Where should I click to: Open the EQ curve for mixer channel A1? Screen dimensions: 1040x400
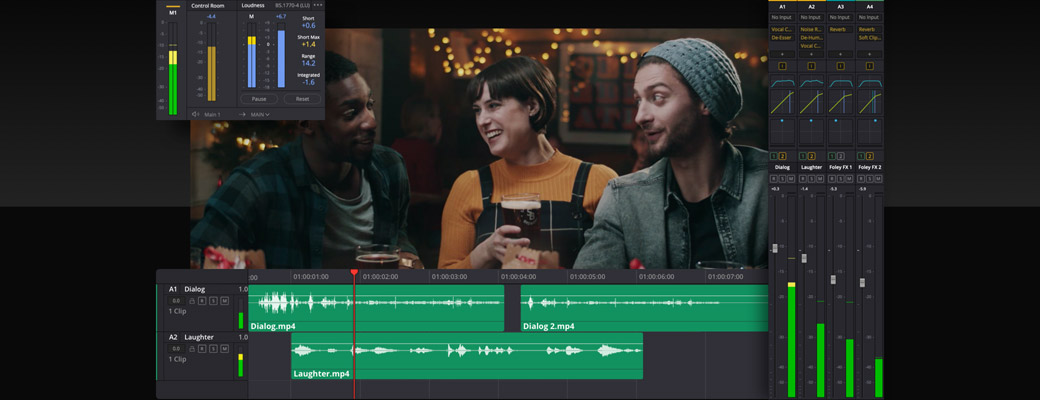coord(782,82)
